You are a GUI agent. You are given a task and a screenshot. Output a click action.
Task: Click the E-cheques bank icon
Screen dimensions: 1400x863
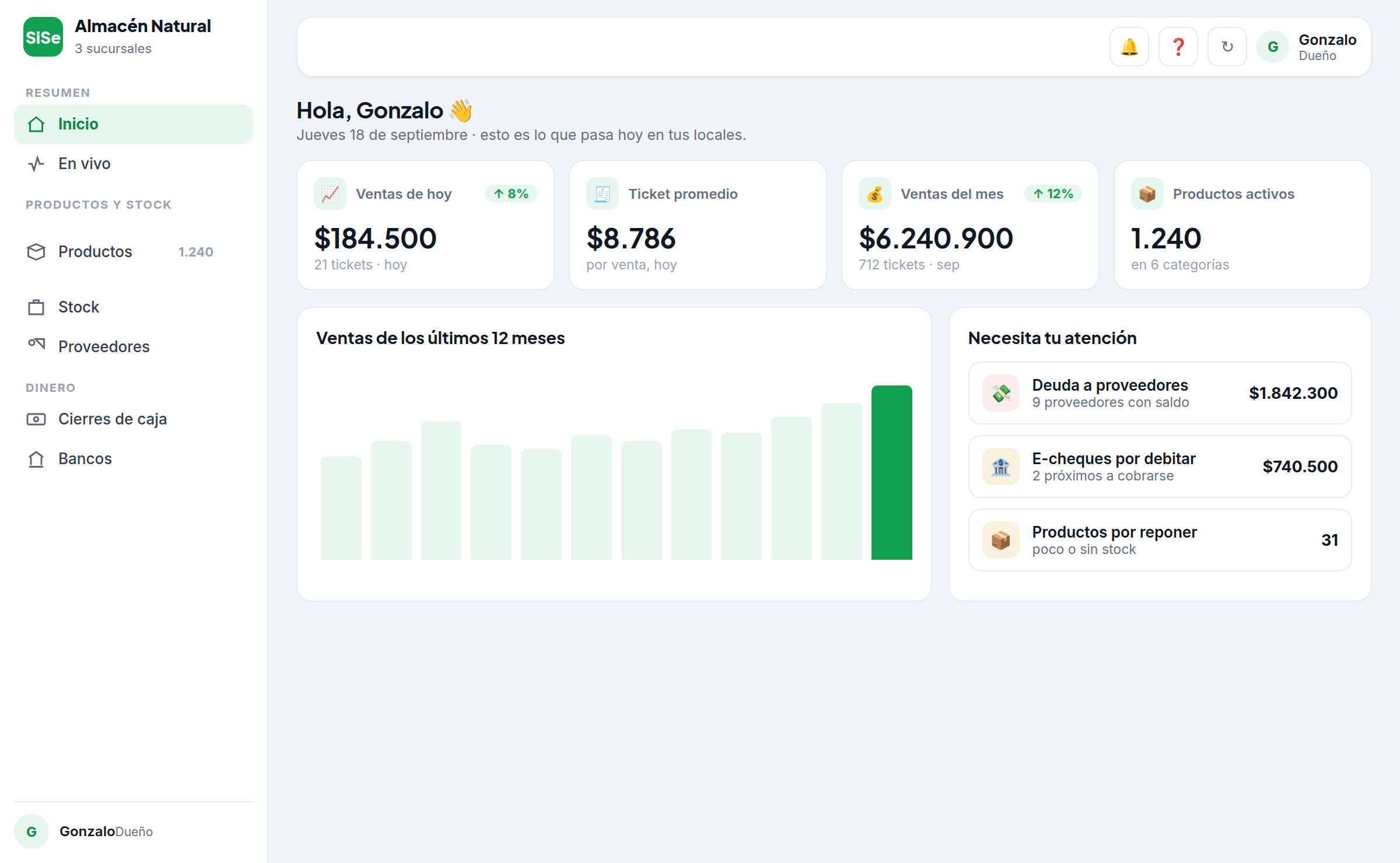point(1001,466)
